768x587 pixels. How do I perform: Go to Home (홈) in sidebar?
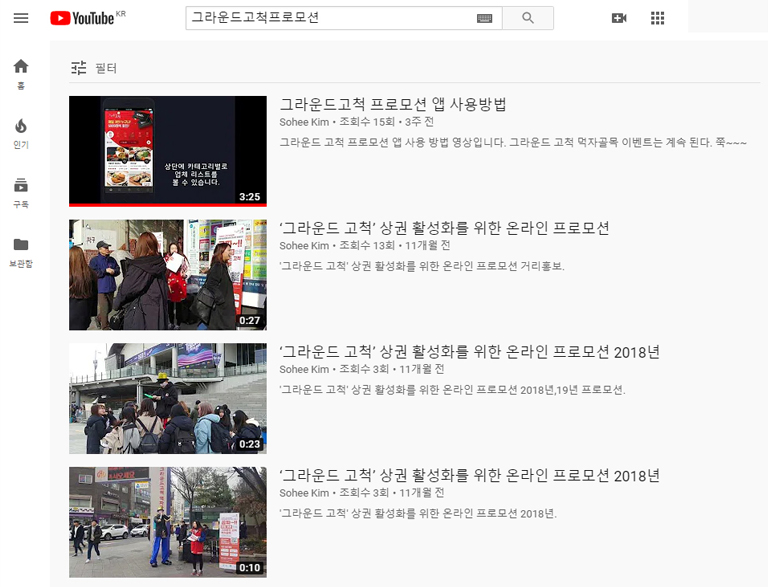click(21, 74)
